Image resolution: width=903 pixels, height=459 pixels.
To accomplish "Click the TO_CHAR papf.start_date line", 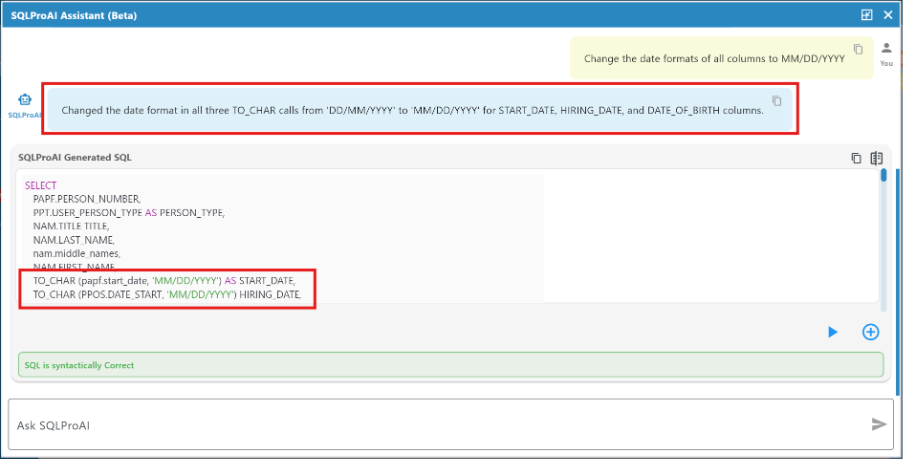I will (x=164, y=281).
